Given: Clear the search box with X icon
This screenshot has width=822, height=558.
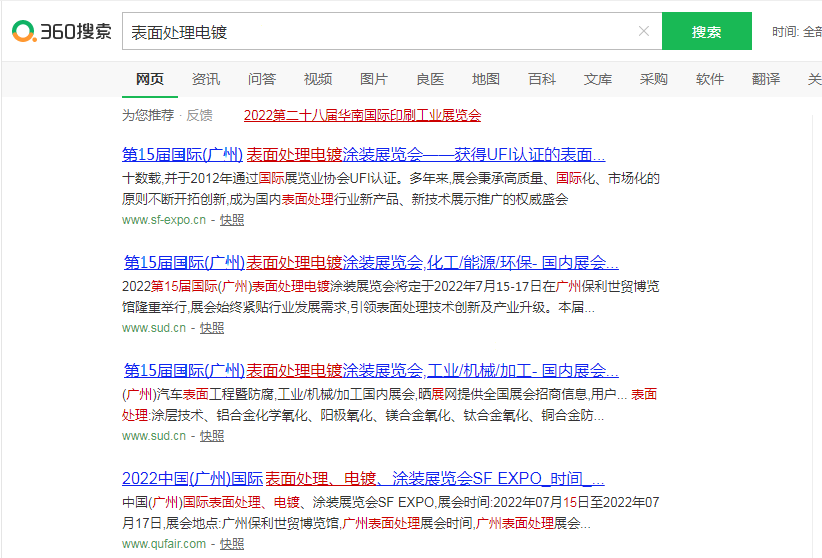Looking at the screenshot, I should click(644, 31).
